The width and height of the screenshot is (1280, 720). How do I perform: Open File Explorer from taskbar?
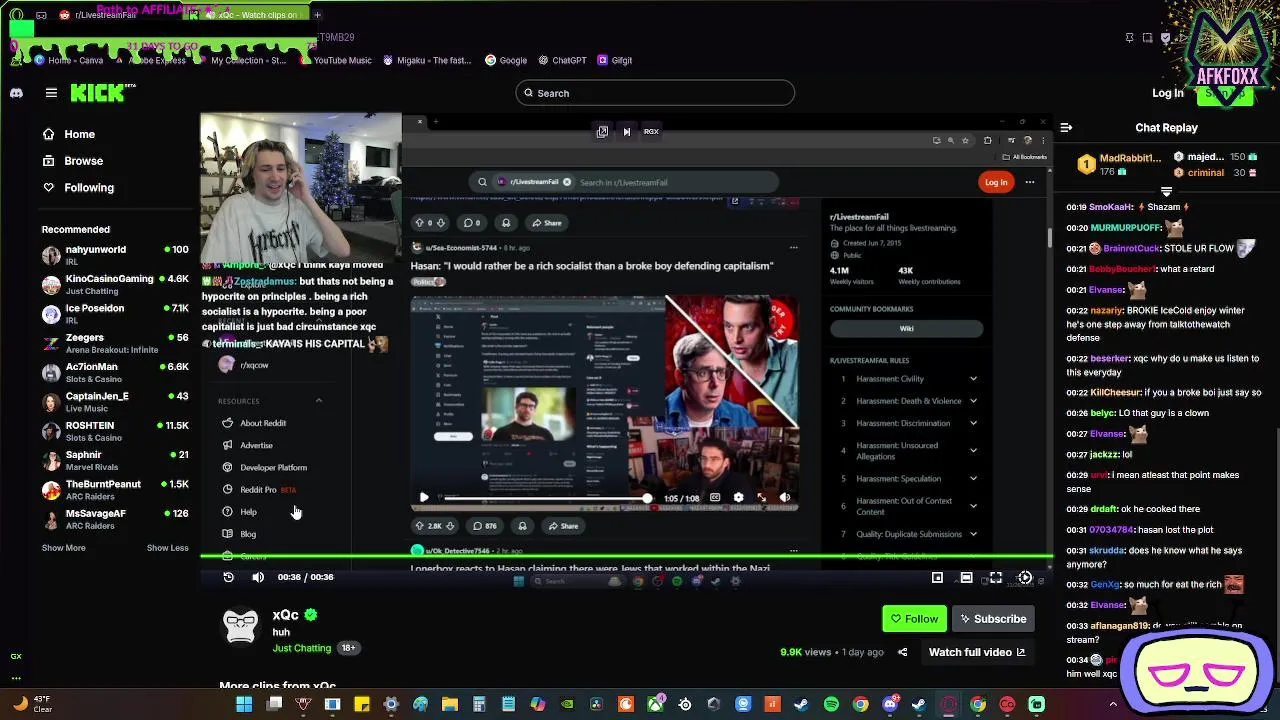point(450,704)
